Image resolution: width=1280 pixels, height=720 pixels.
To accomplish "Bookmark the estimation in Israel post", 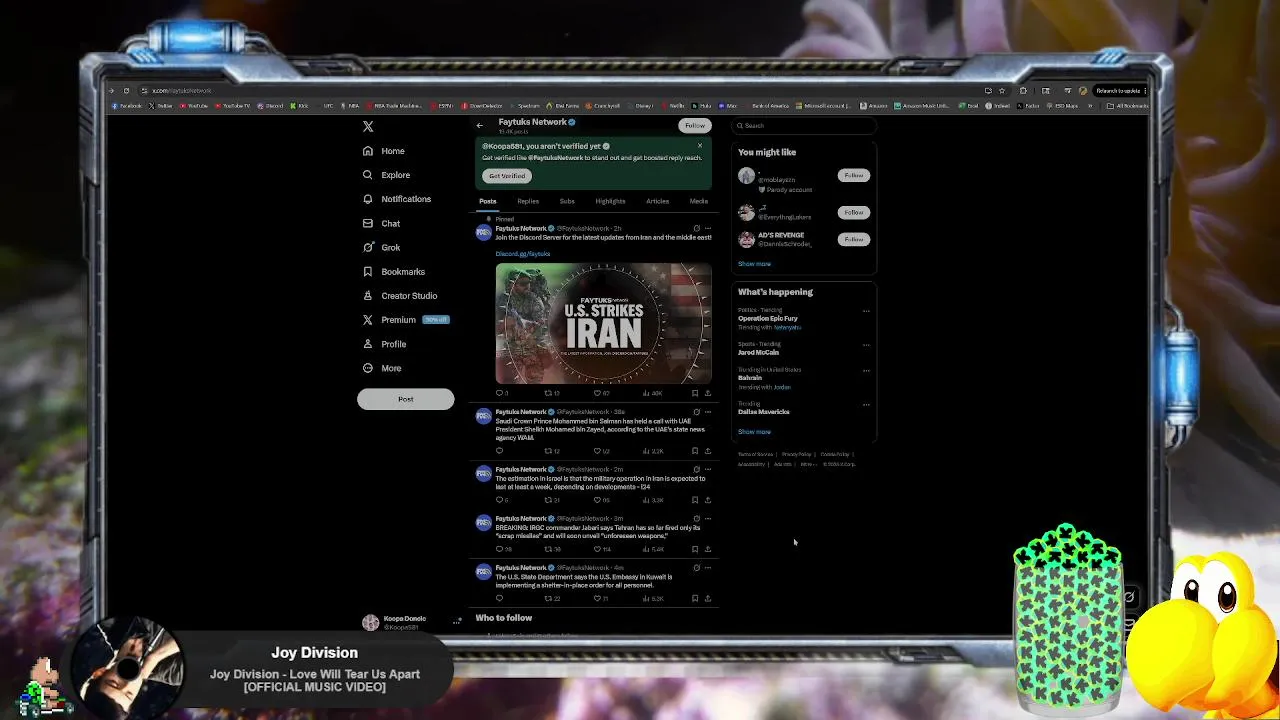I will click(x=695, y=500).
